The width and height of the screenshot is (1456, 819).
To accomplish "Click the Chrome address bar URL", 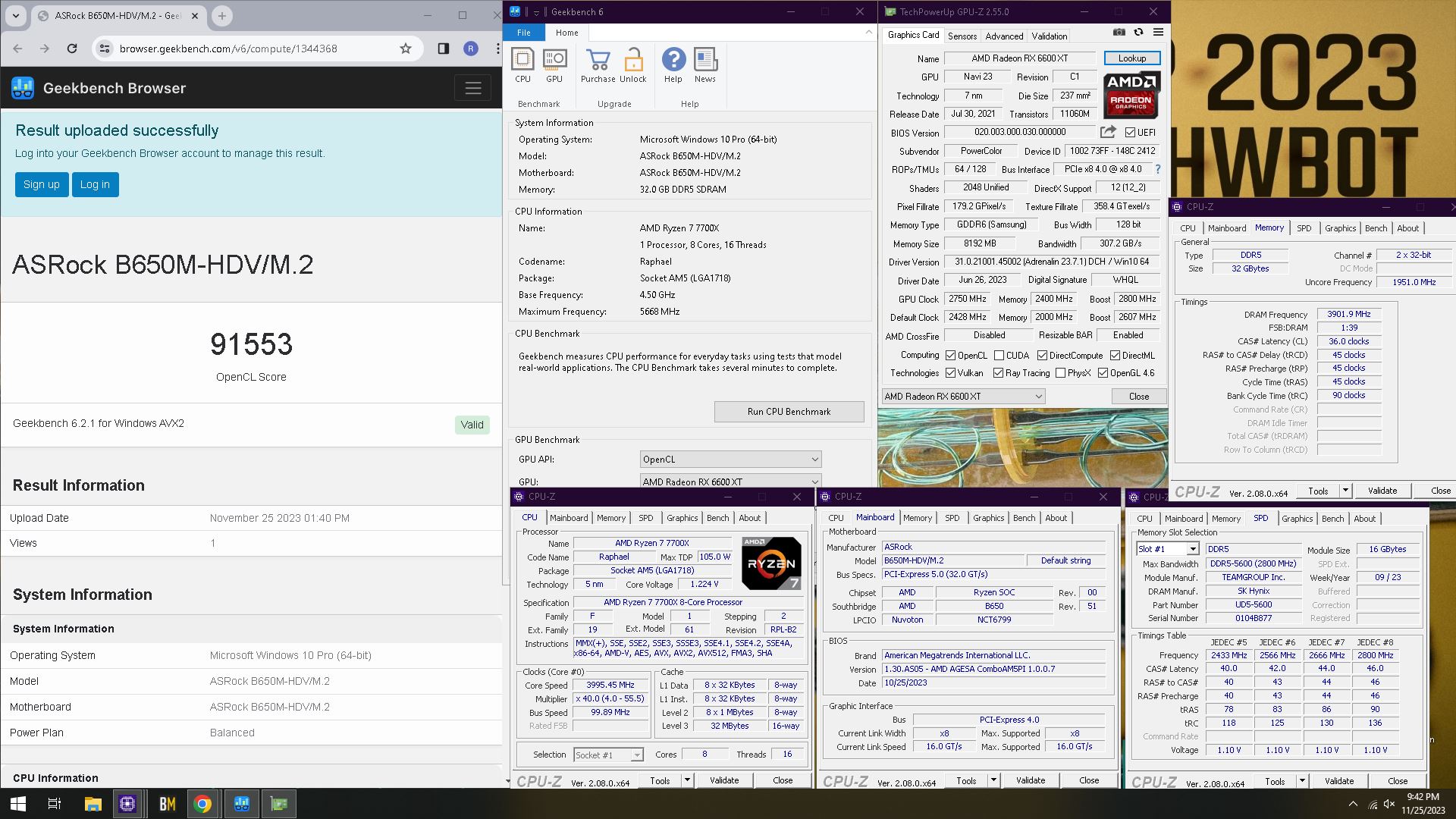I will pyautogui.click(x=228, y=49).
